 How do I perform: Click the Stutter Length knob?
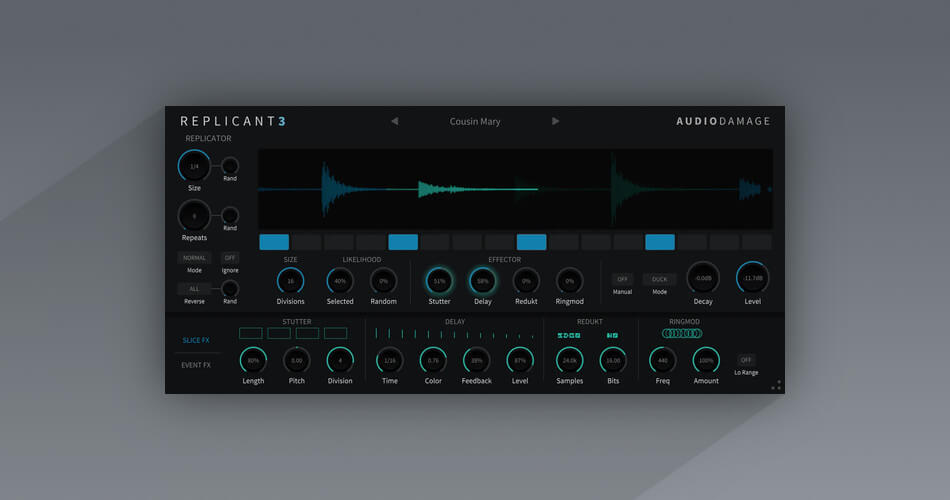click(x=253, y=361)
